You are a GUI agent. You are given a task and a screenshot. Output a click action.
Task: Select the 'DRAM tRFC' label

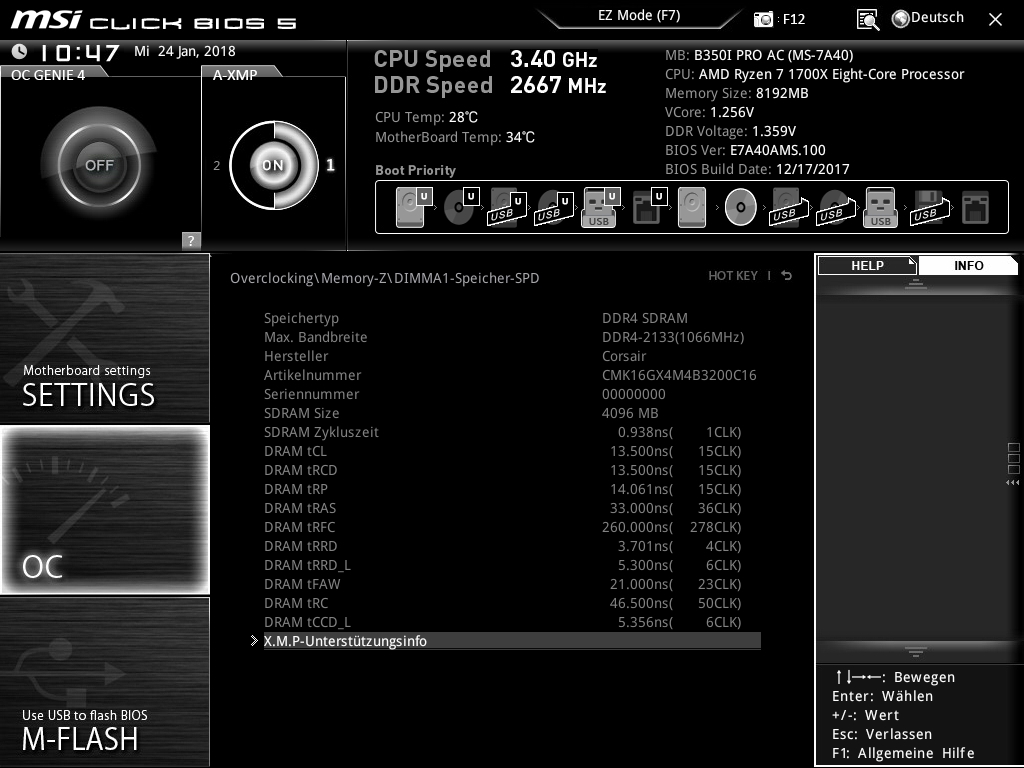coord(300,526)
